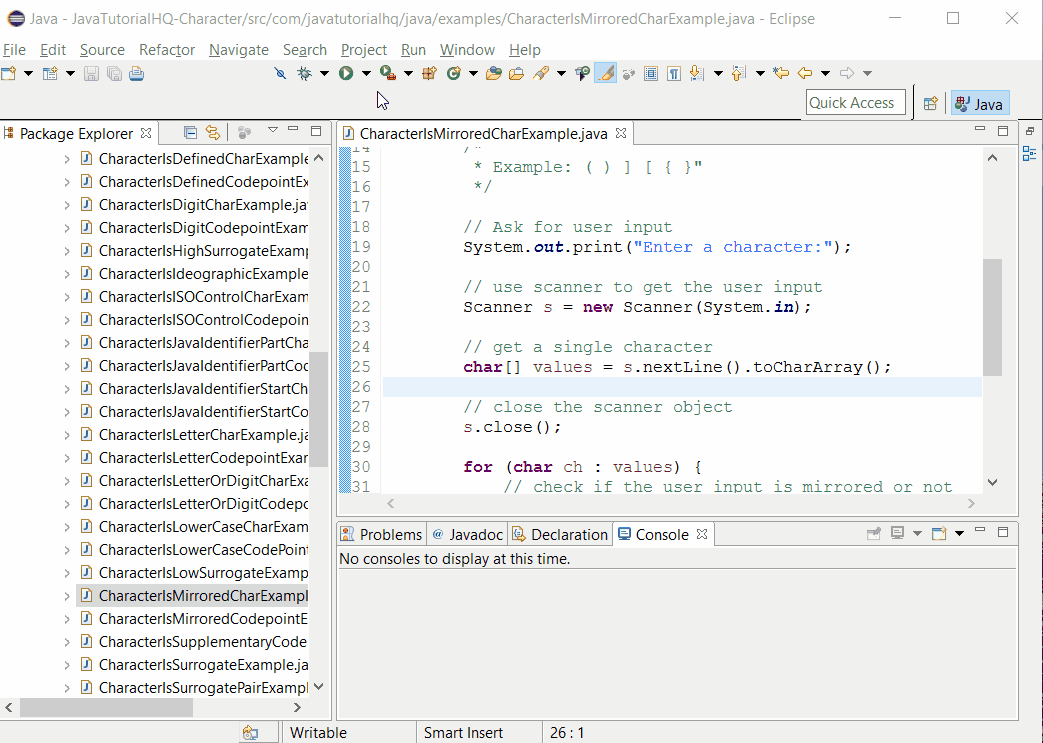Run code coverage using the Coverage icon
Viewport: 1043px width, 743px height.
coord(385,72)
